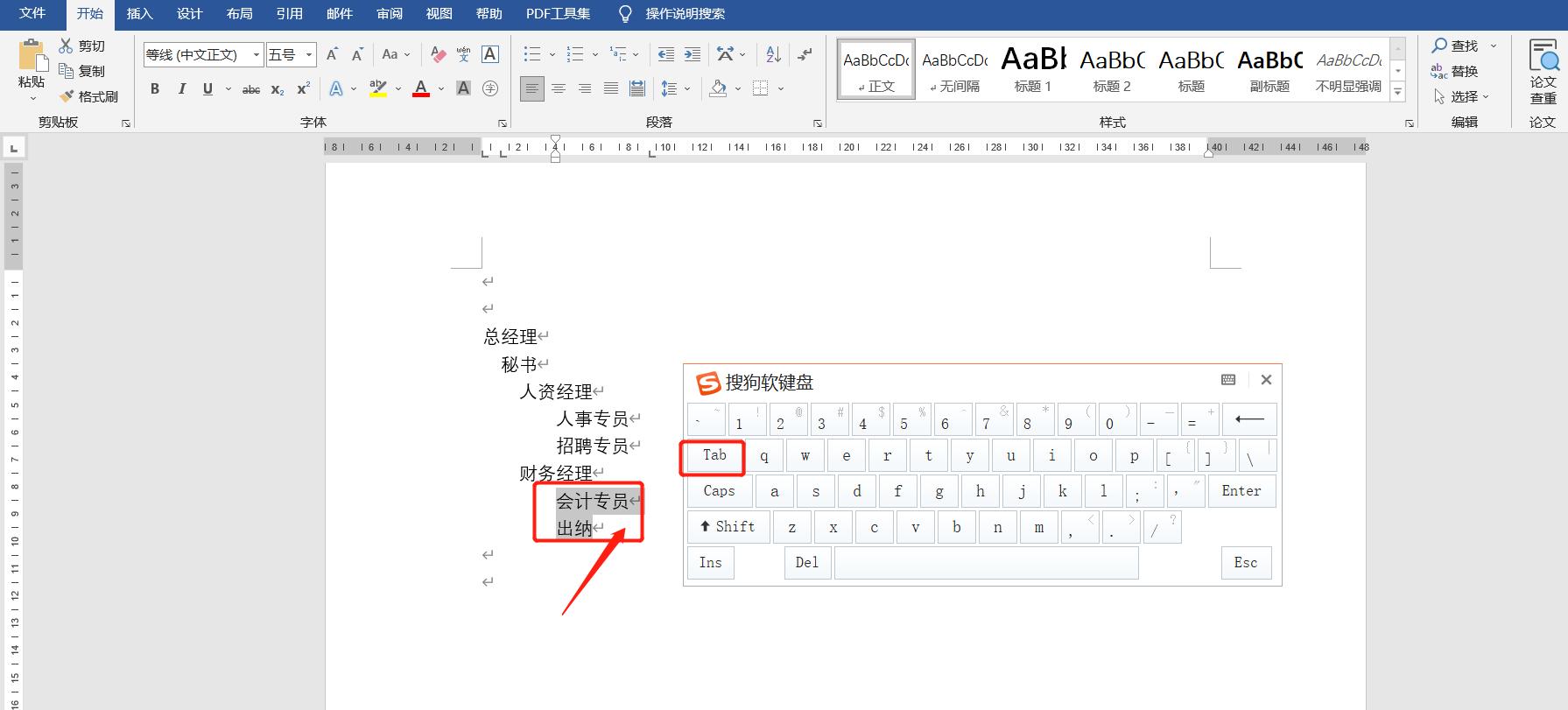Open the File (文件) menu
Image resolution: width=1568 pixels, height=710 pixels.
pyautogui.click(x=32, y=14)
